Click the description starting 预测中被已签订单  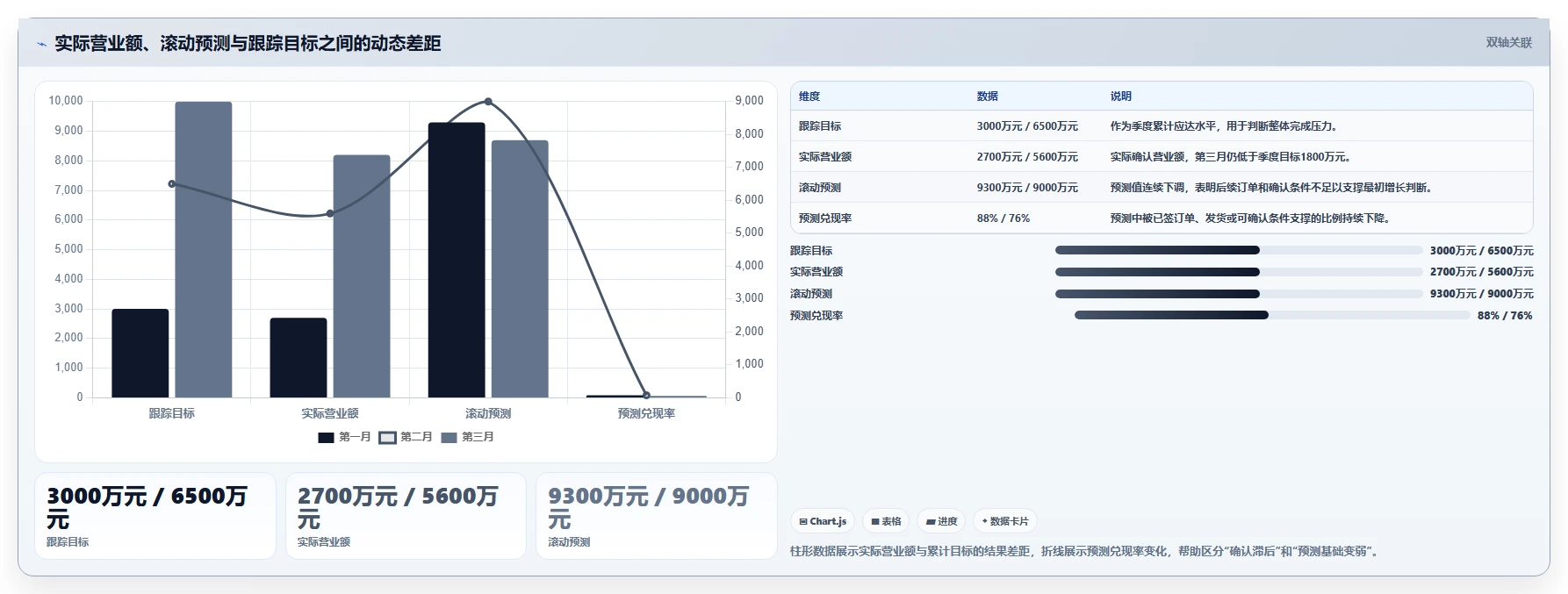[1252, 218]
